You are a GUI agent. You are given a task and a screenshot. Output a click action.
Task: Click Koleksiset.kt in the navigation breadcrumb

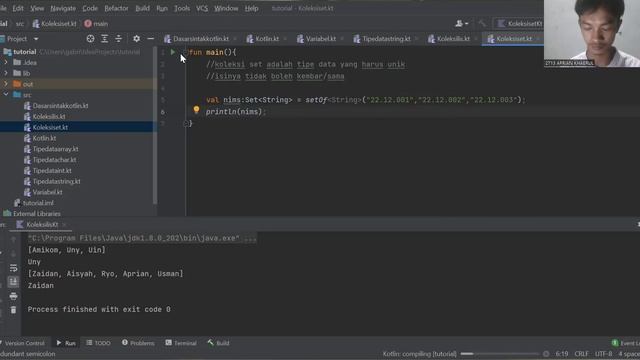55,24
